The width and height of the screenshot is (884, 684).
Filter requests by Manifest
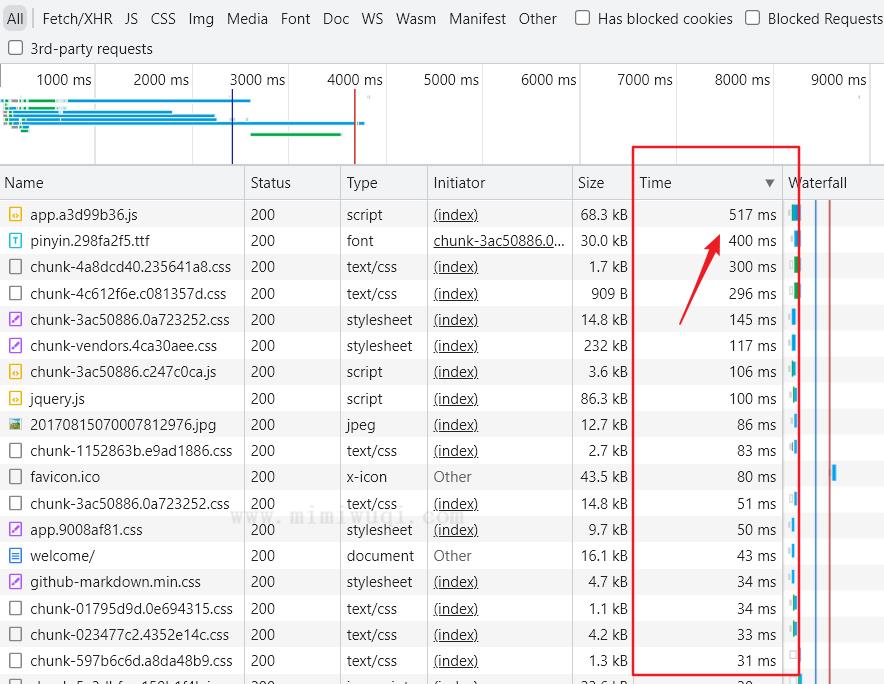(x=478, y=19)
